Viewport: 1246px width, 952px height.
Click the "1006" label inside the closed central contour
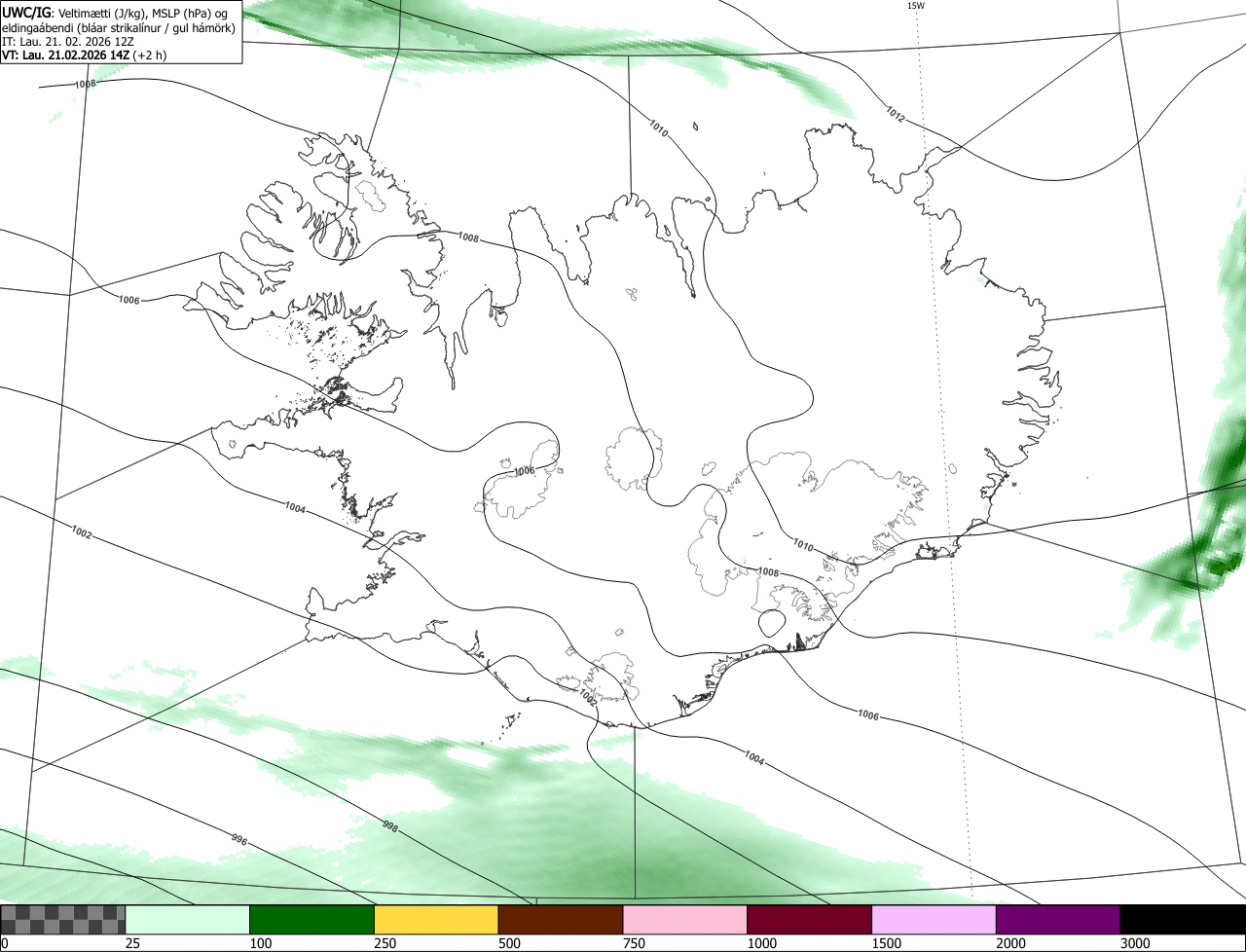click(524, 471)
